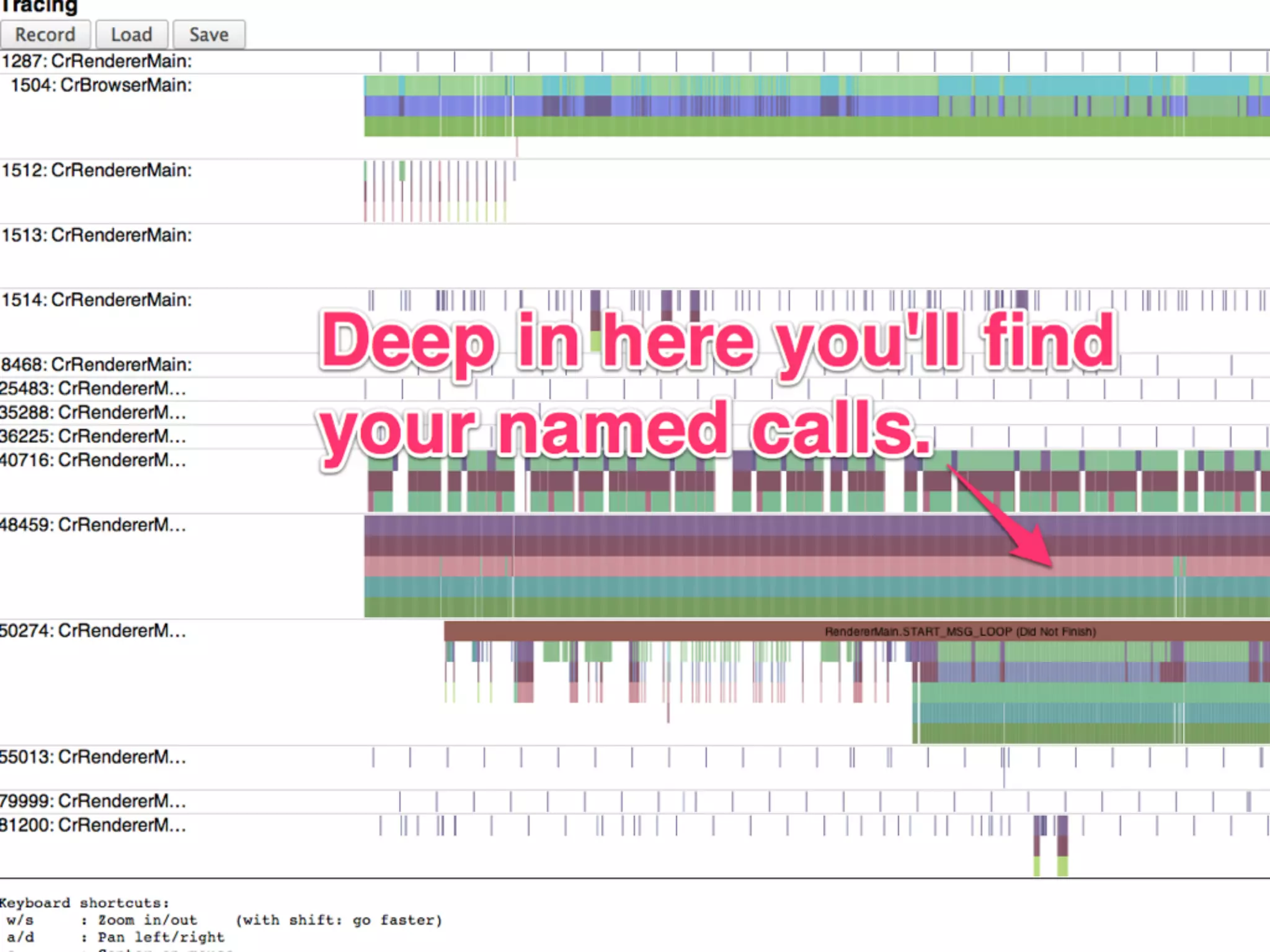Click the Save button

click(209, 35)
